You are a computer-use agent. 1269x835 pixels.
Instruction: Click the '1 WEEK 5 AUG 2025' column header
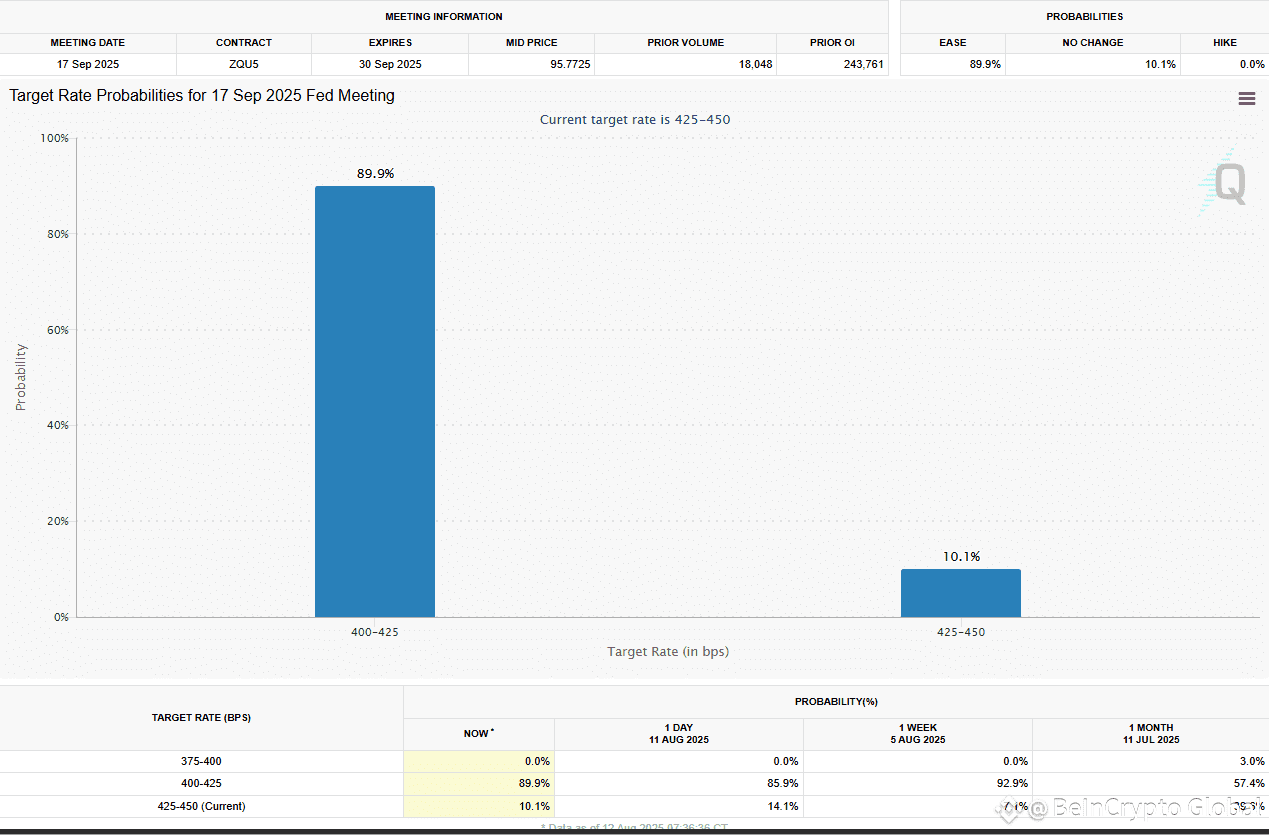click(918, 734)
